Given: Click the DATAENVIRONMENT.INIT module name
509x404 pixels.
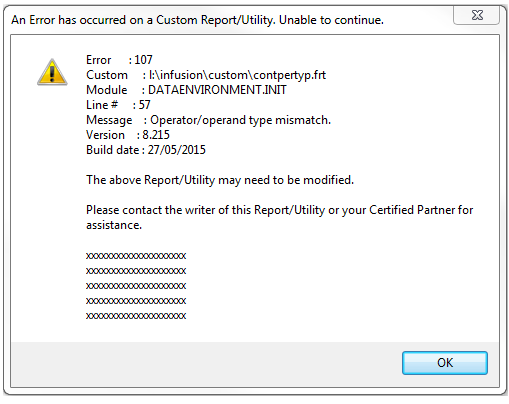Looking at the screenshot, I should [217, 90].
